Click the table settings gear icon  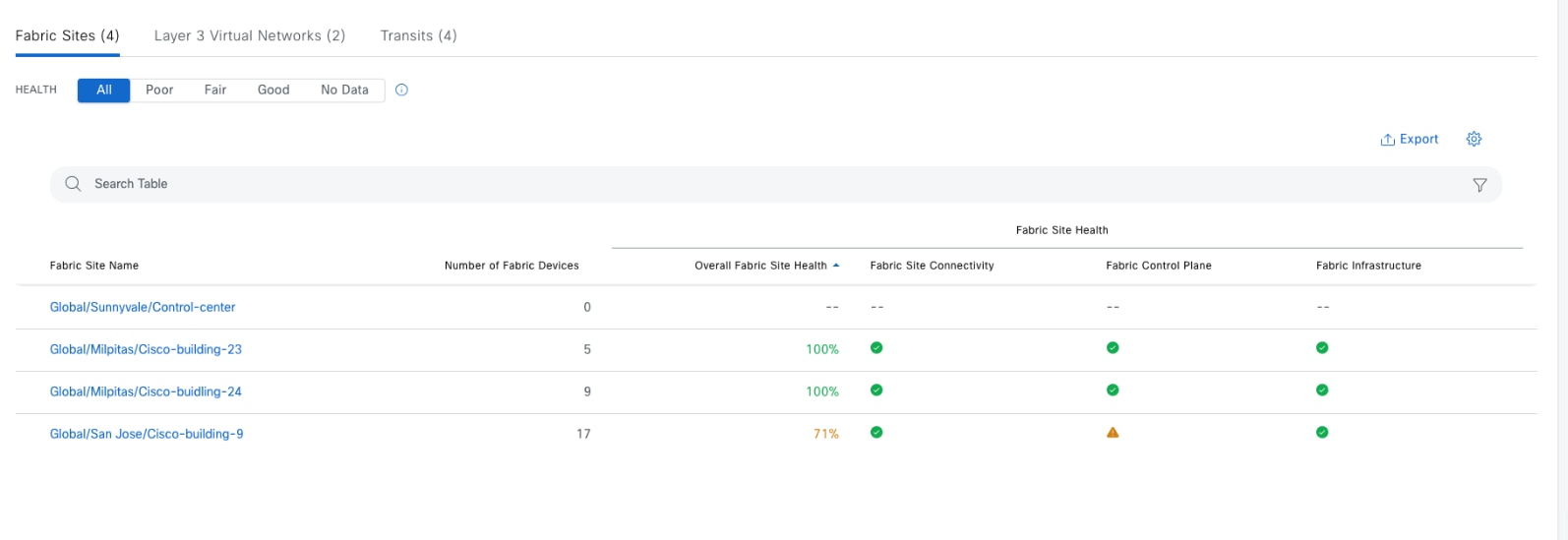(1473, 139)
